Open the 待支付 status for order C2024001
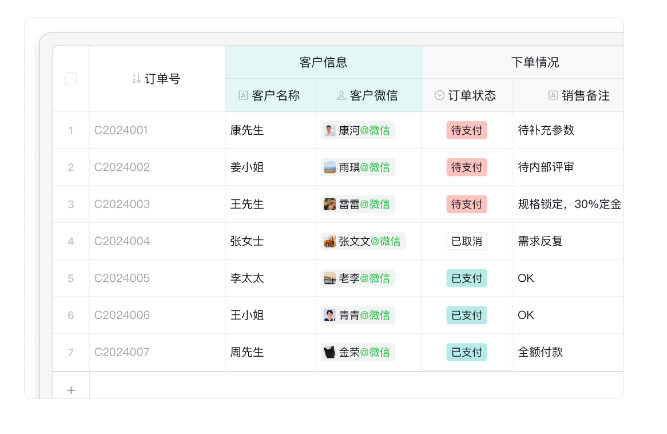 point(466,130)
